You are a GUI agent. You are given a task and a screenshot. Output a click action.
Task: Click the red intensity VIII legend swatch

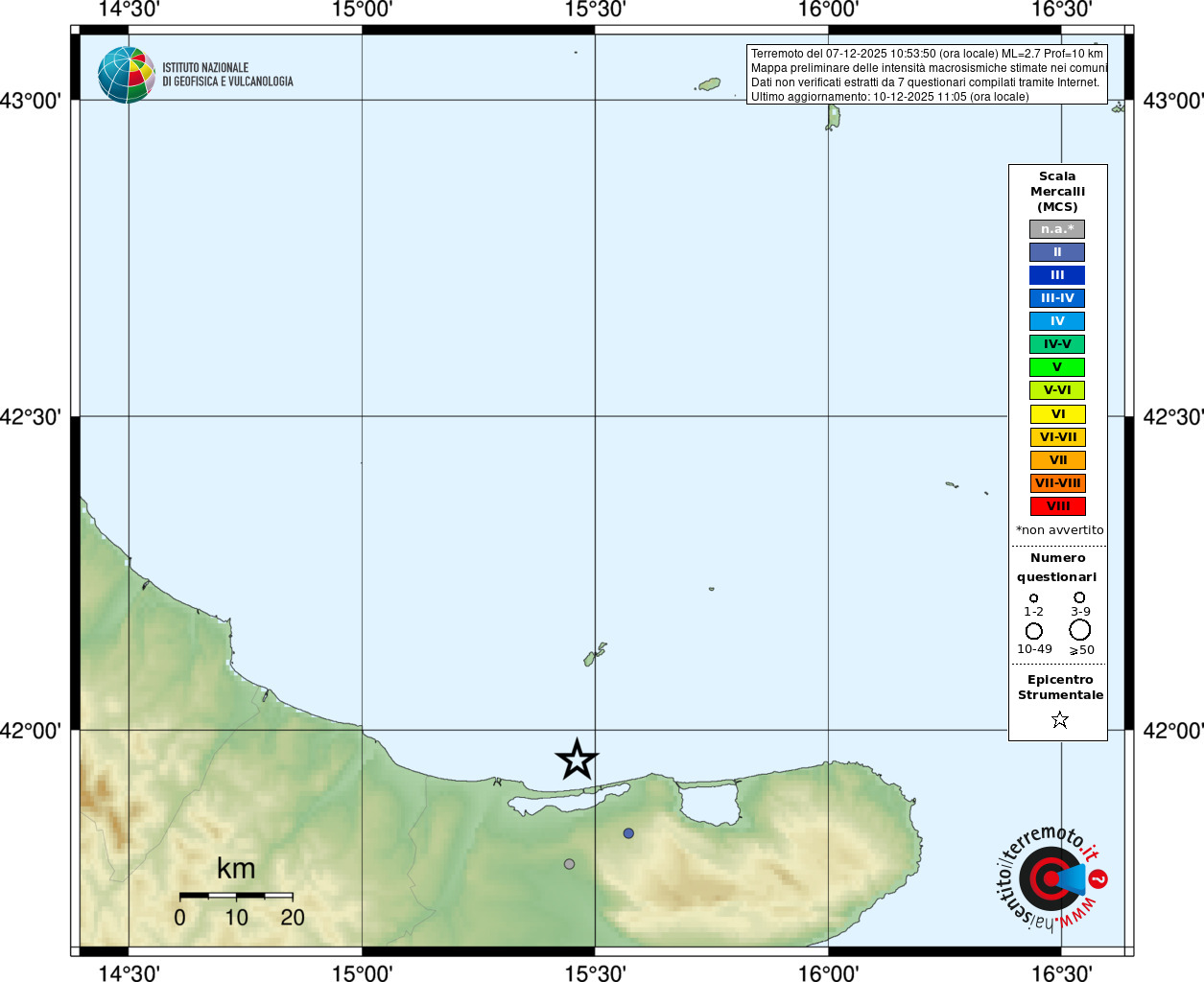click(1057, 506)
